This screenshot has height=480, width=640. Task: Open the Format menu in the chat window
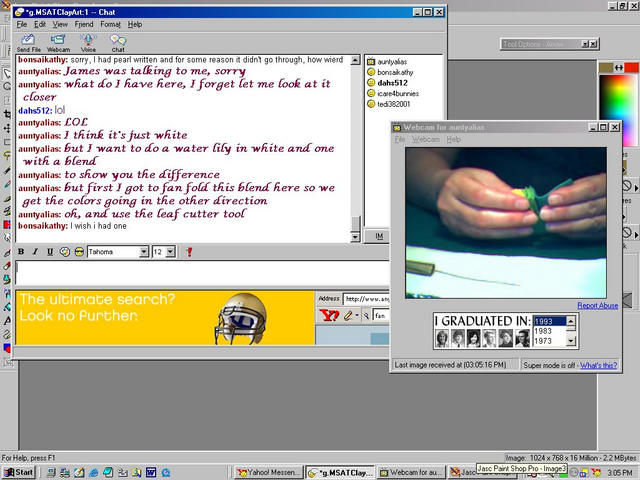click(111, 24)
